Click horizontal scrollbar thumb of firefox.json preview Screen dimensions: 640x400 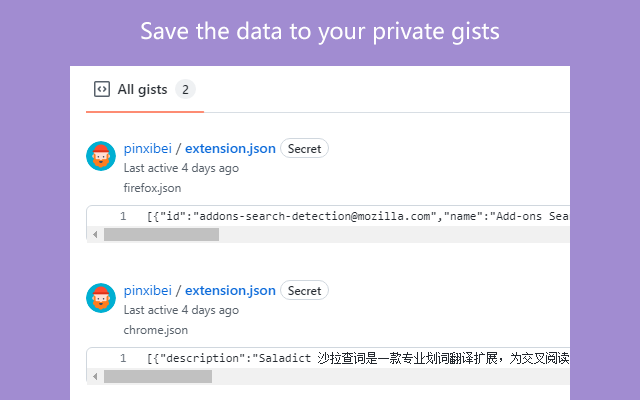161,235
